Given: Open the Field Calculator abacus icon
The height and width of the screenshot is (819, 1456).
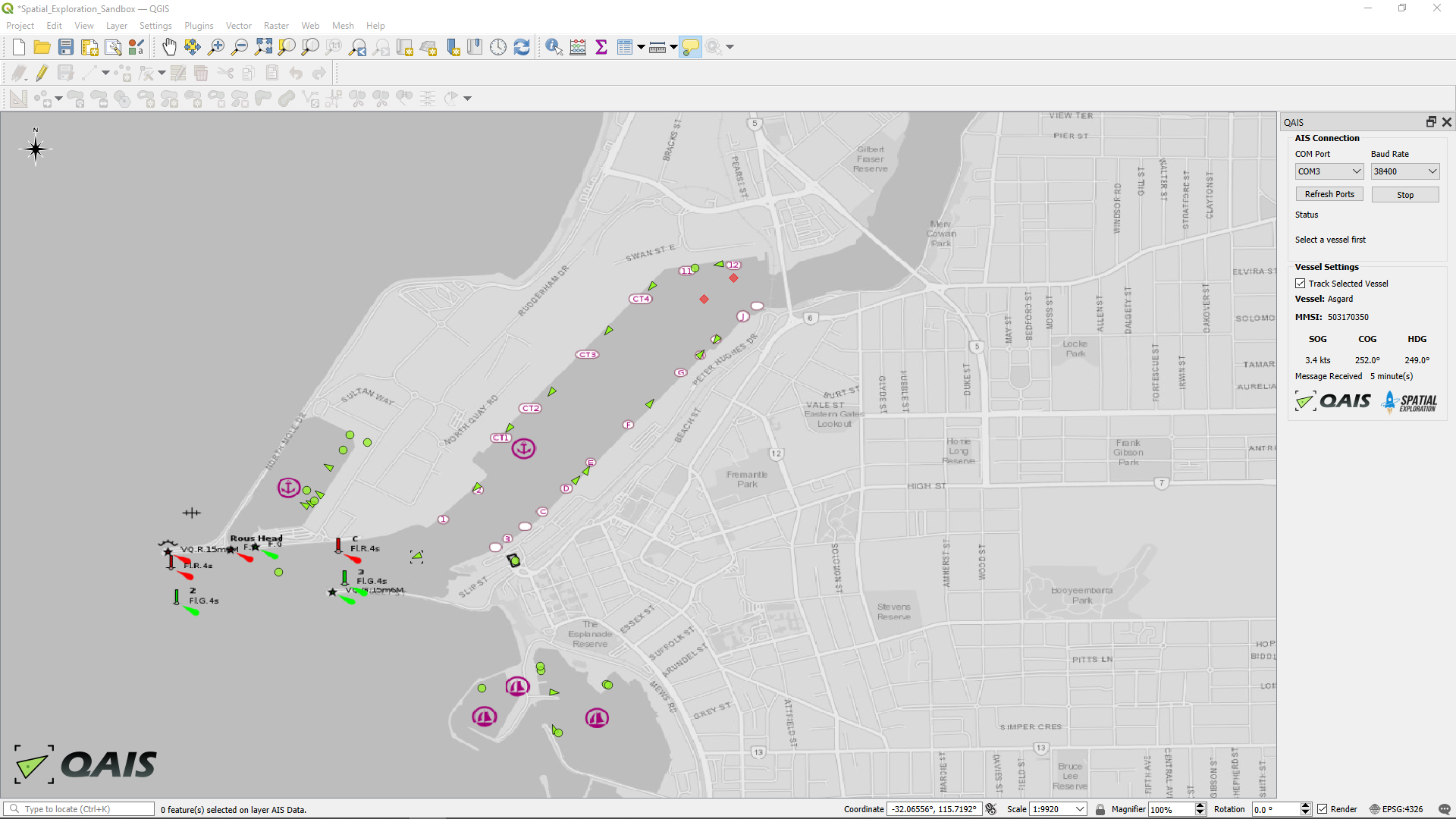Looking at the screenshot, I should (x=578, y=47).
